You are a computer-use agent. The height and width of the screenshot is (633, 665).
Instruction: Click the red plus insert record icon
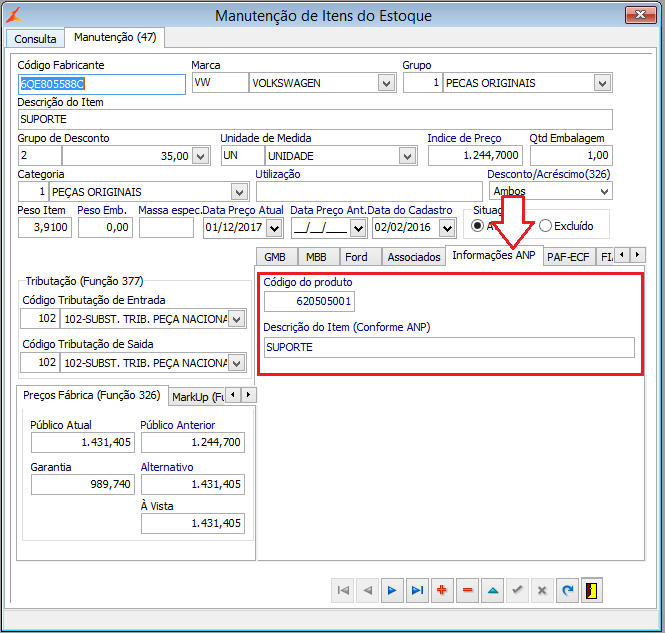click(443, 590)
